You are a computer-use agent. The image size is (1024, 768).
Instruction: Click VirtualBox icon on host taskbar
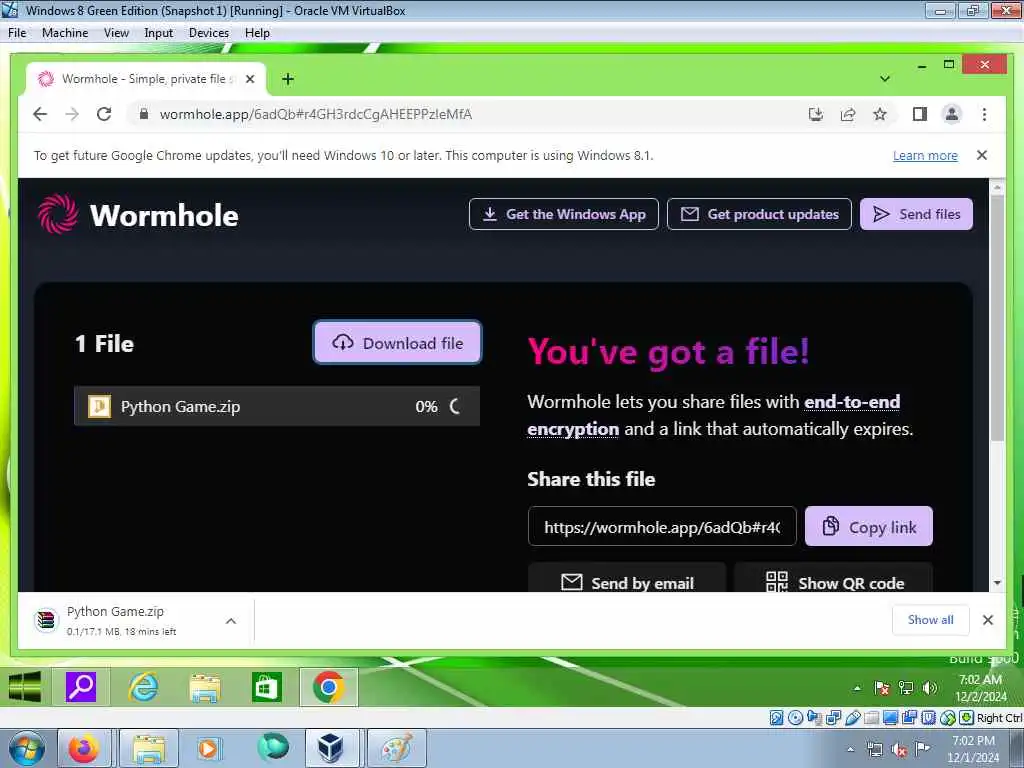(x=330, y=748)
